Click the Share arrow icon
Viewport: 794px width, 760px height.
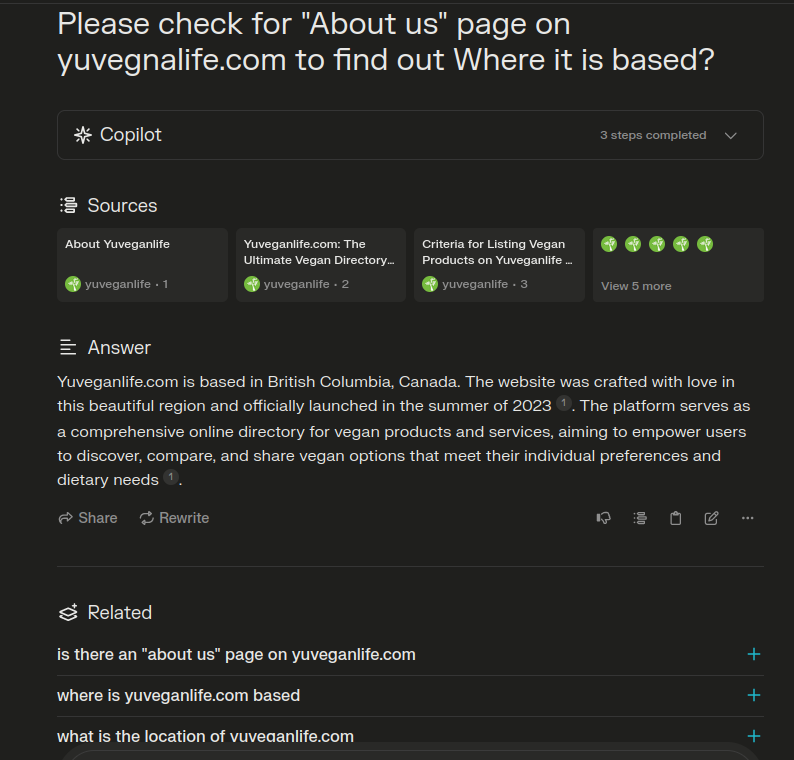(65, 518)
